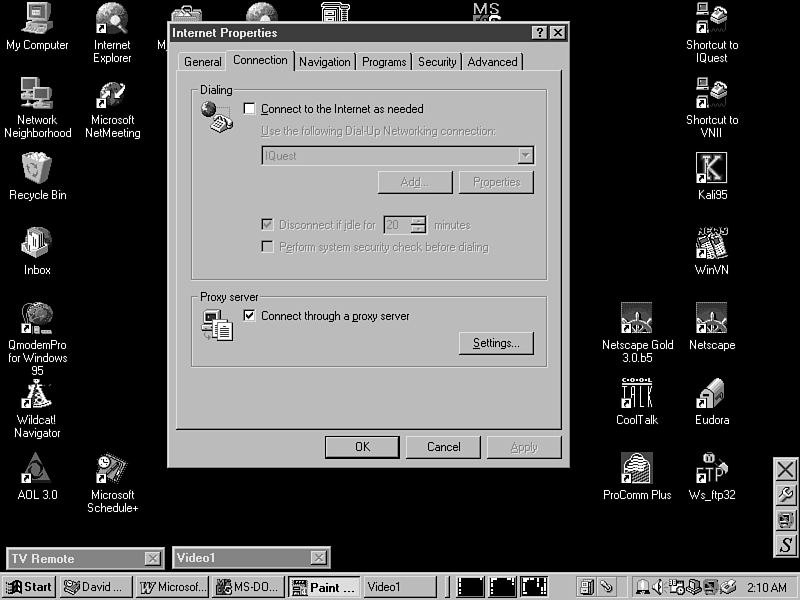Switch to the David taskbar window

coord(96,587)
